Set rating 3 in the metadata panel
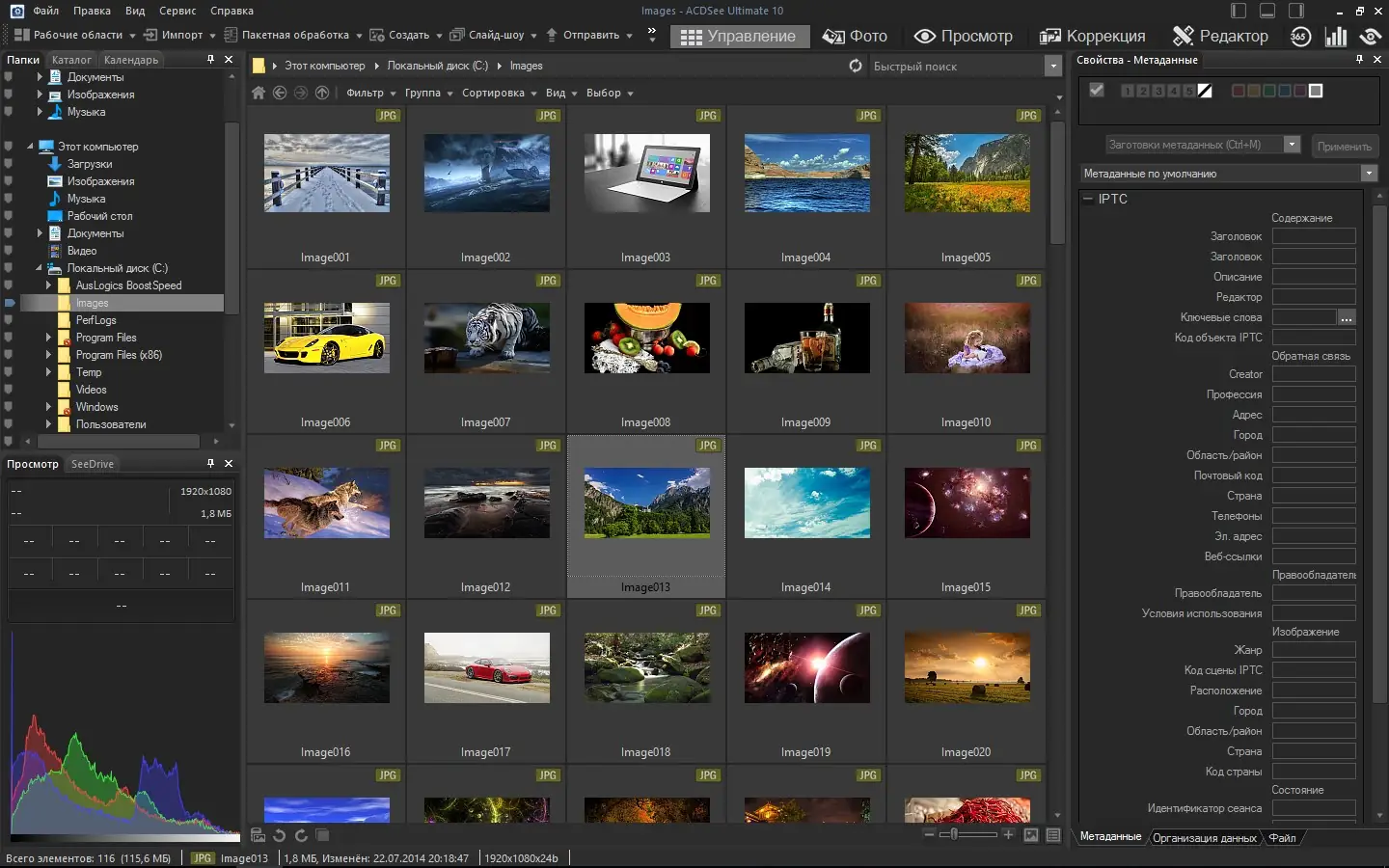The image size is (1389, 868). (x=1158, y=91)
